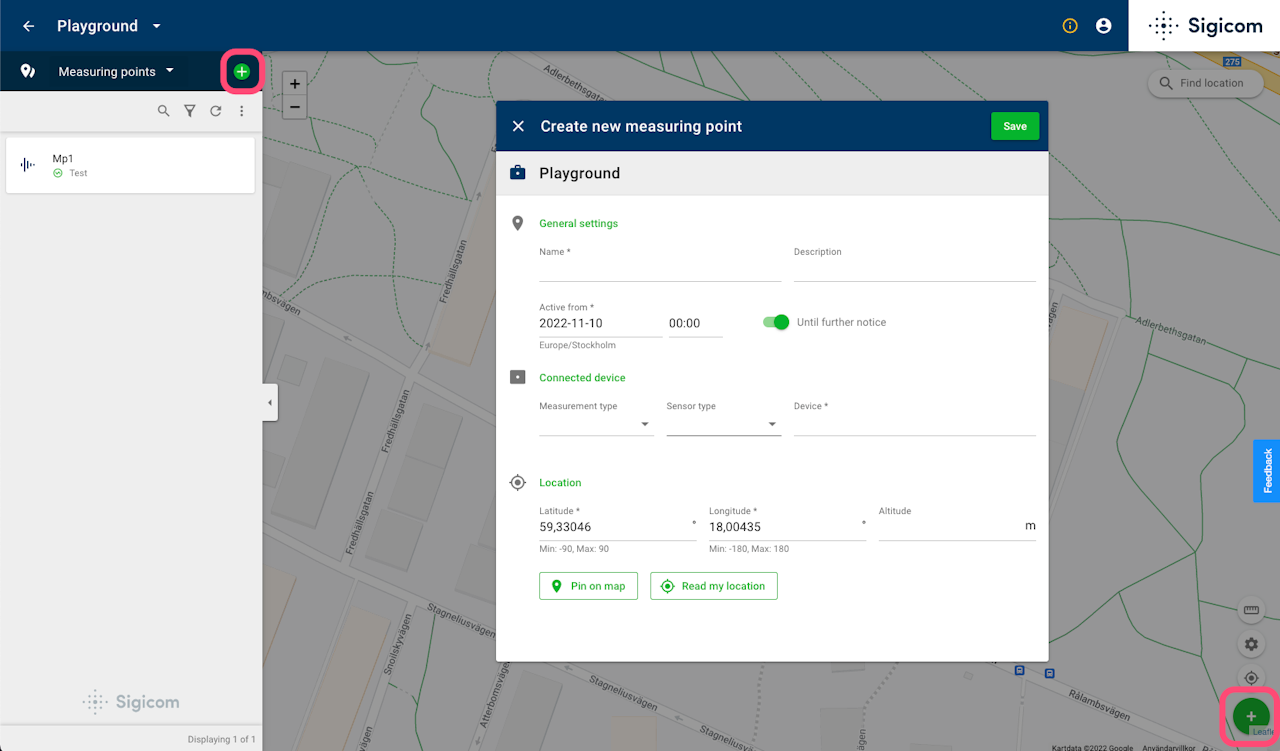
Task: Open the Playground project dropdown
Action: click(157, 26)
